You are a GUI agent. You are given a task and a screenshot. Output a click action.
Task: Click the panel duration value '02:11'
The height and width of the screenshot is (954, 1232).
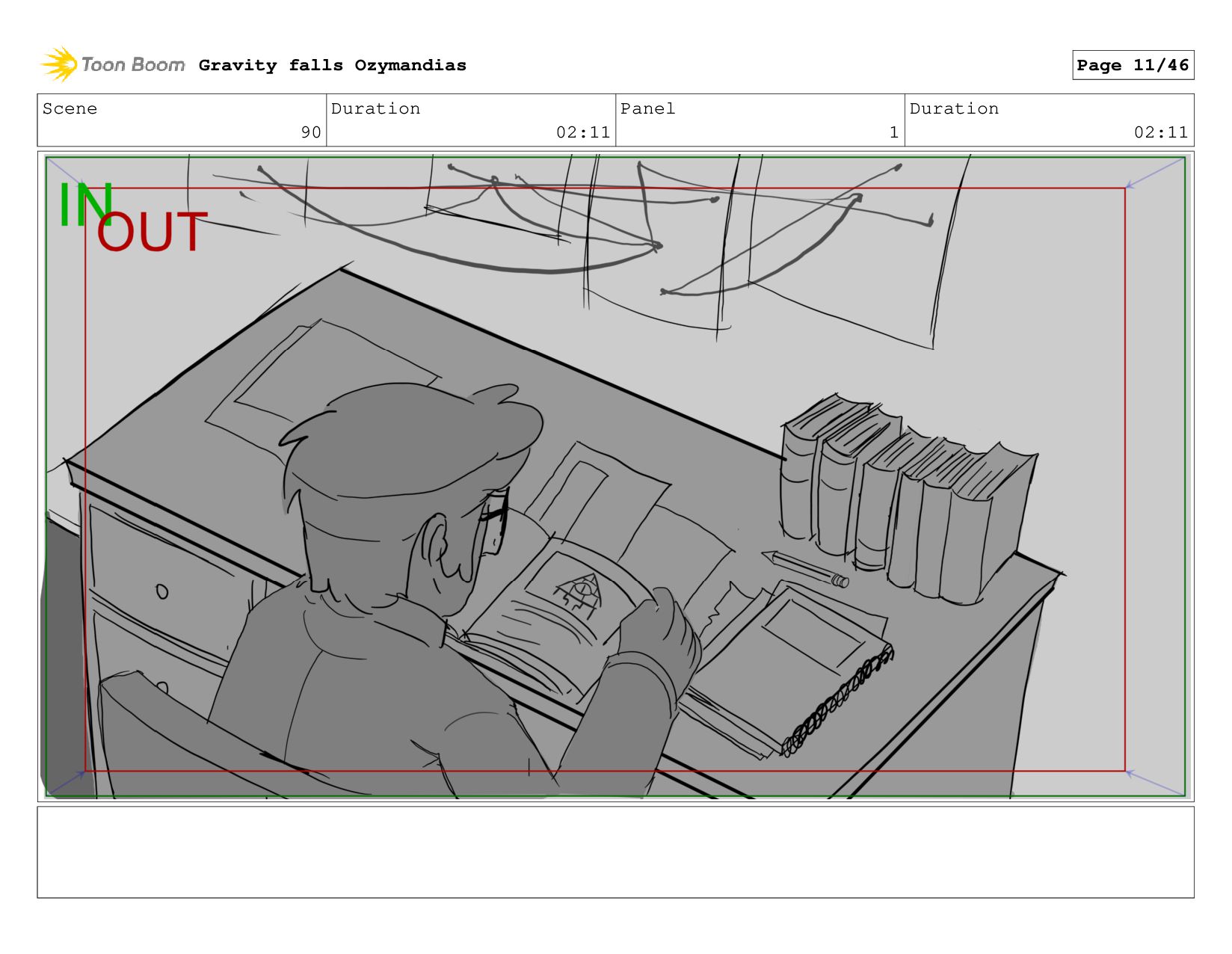coord(1161,132)
